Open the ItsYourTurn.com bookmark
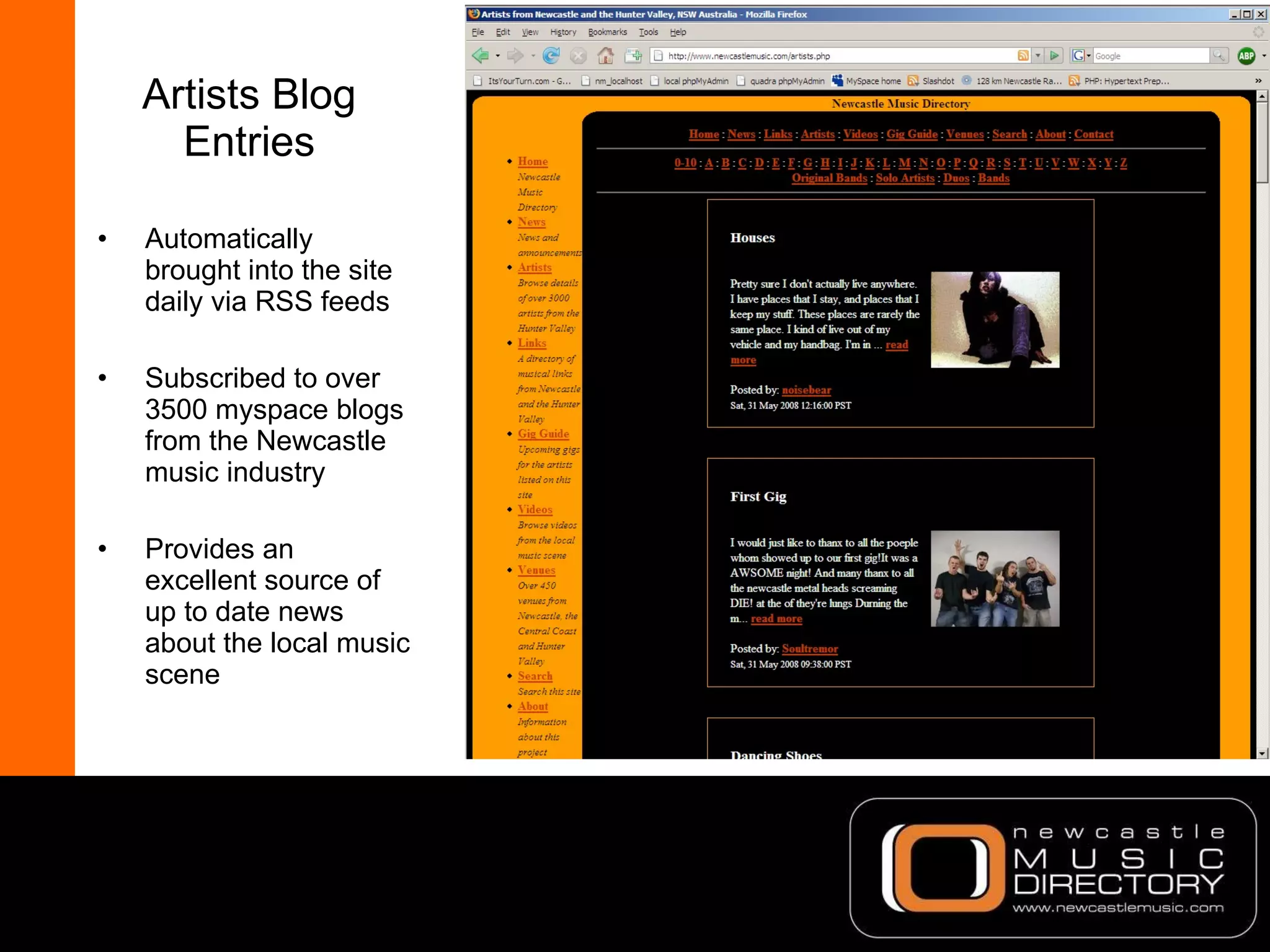 coord(522,81)
